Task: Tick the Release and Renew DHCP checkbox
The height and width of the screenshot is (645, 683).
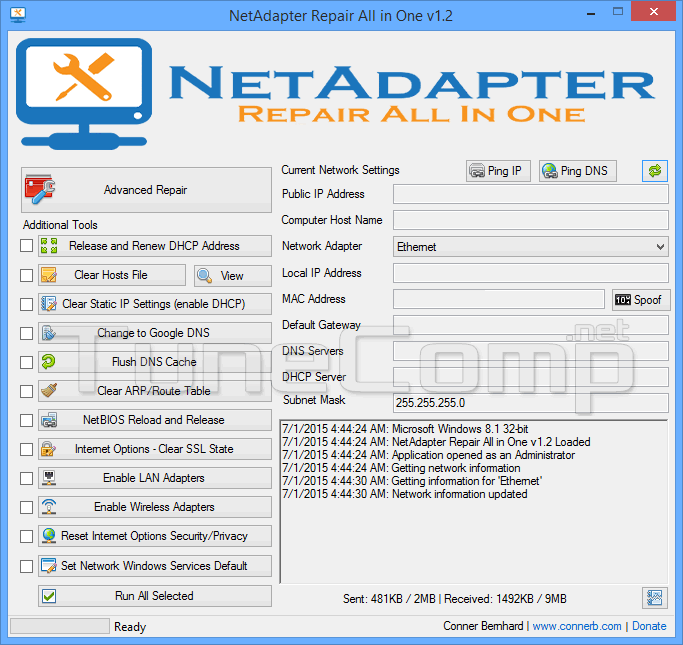Action: (27, 246)
